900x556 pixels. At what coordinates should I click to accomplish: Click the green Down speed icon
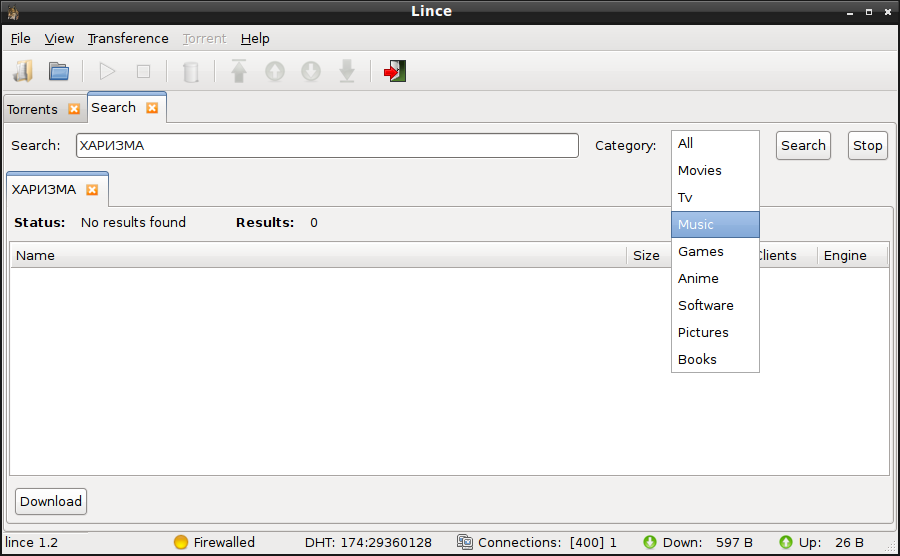pyautogui.click(x=650, y=542)
